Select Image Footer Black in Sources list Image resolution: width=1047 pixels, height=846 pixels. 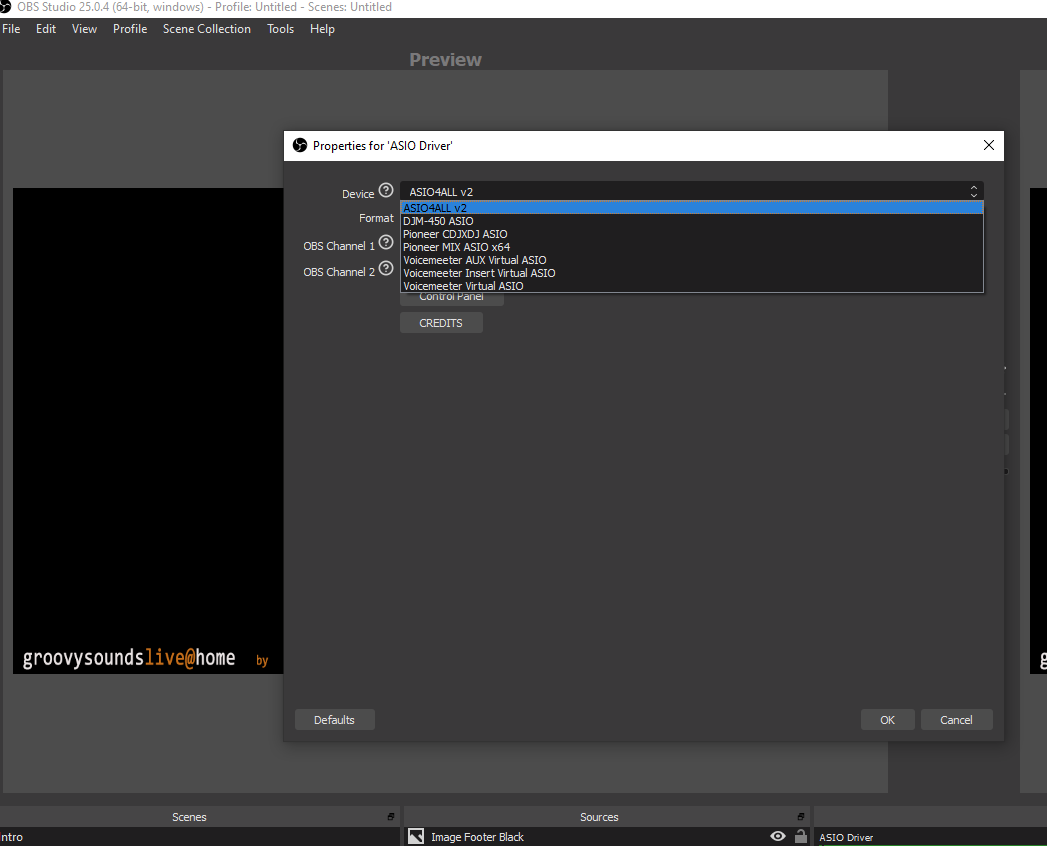[606, 837]
